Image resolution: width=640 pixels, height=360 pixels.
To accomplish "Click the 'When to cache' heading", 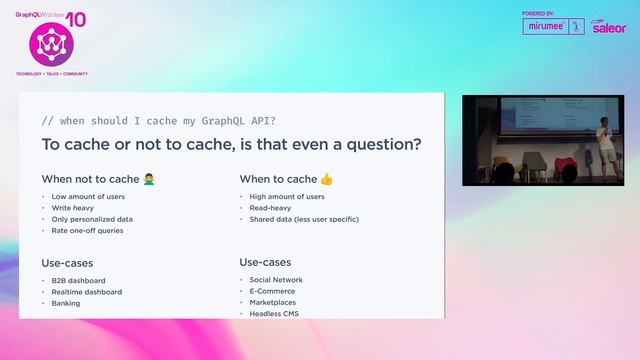I will (x=278, y=179).
